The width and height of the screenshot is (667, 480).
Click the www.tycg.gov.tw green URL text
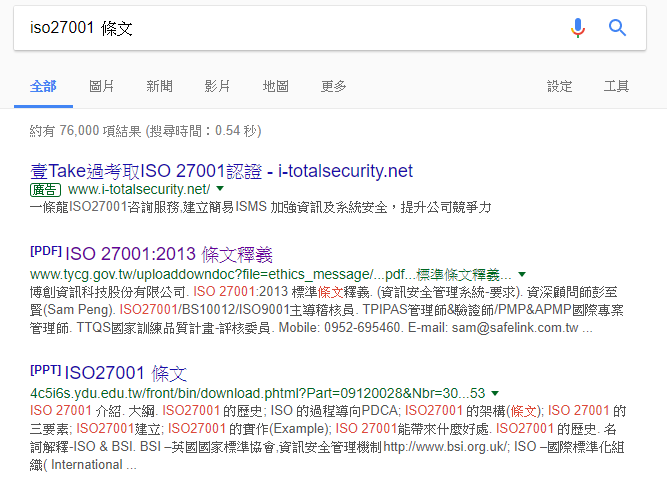pyautogui.click(x=271, y=274)
